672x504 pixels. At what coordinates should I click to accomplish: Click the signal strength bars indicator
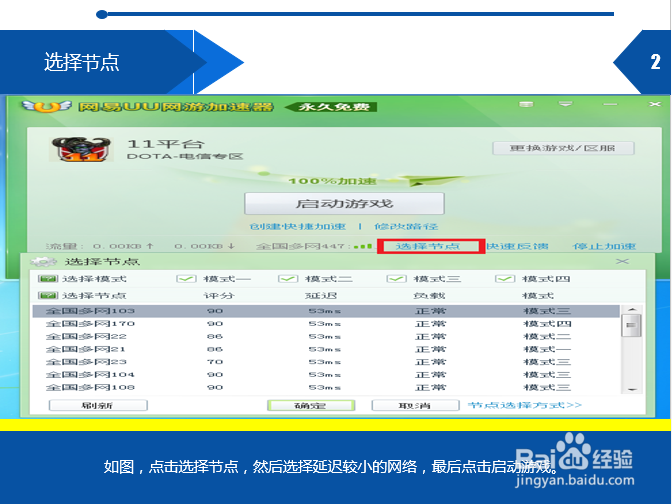click(x=363, y=246)
